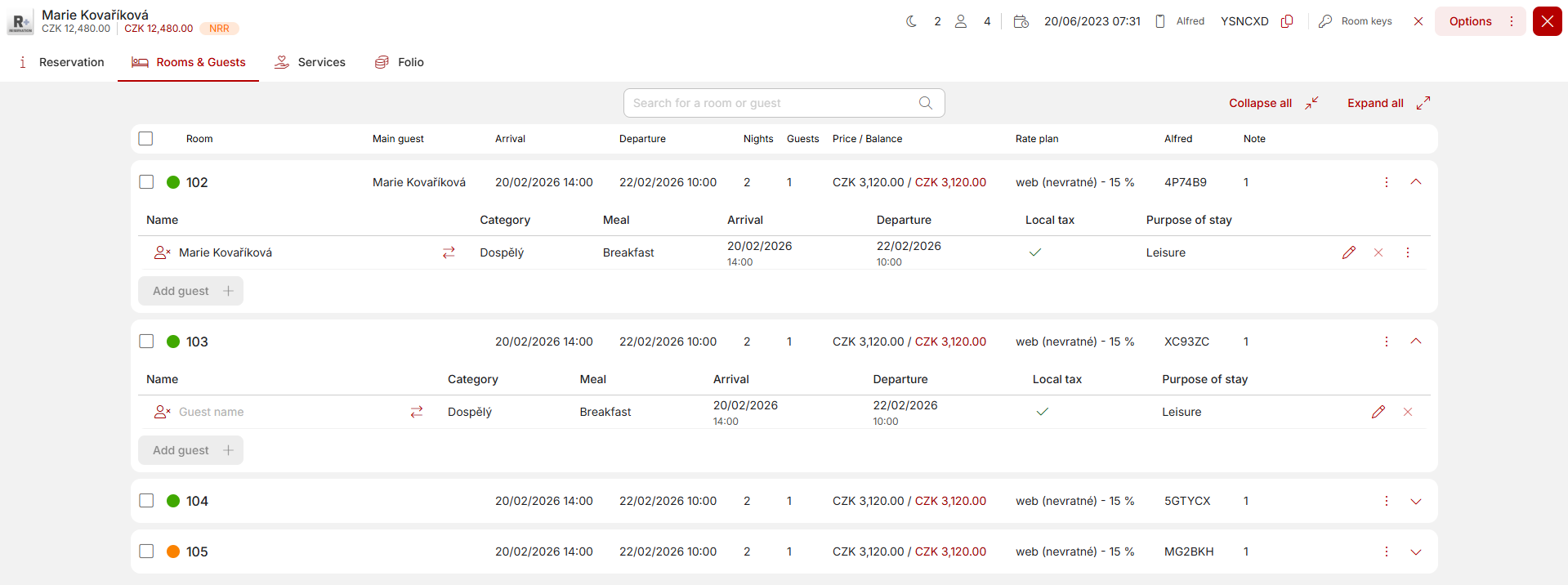Click the search magnifier icon

click(x=925, y=103)
